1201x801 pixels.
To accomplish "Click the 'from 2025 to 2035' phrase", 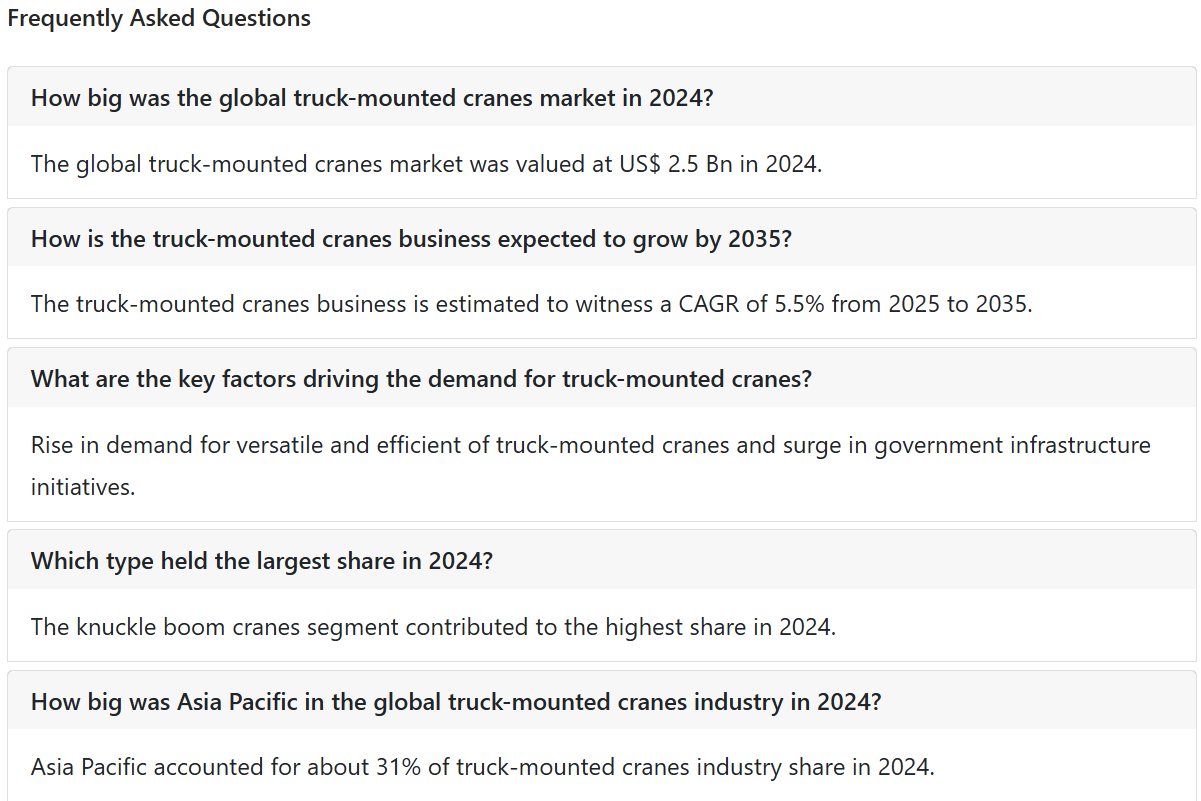I will pos(931,304).
